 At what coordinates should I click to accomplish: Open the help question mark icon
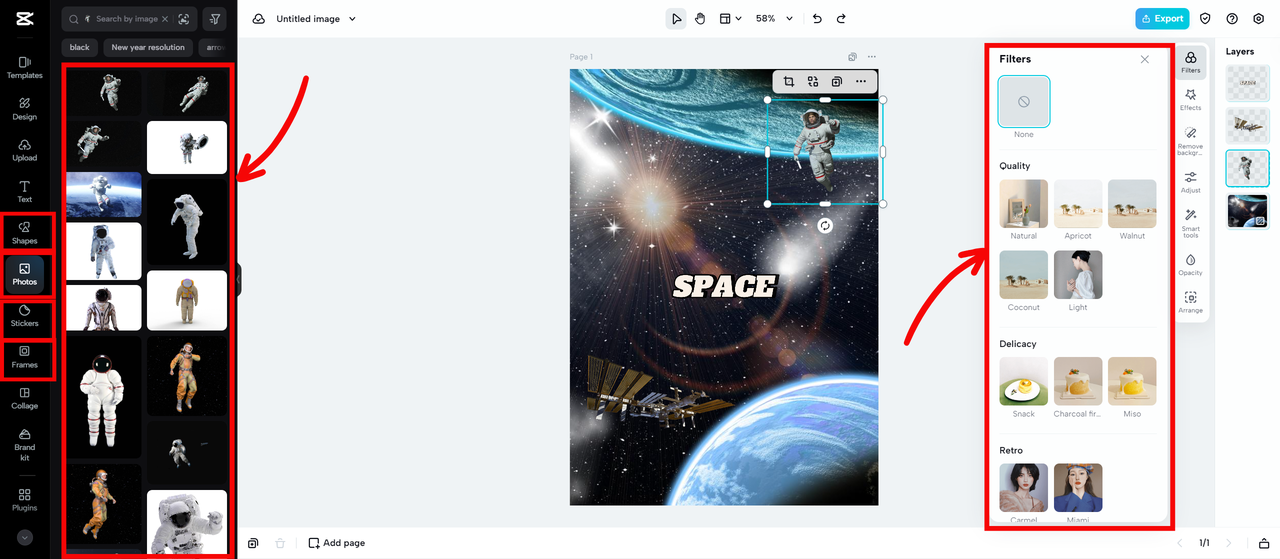[x=1232, y=18]
